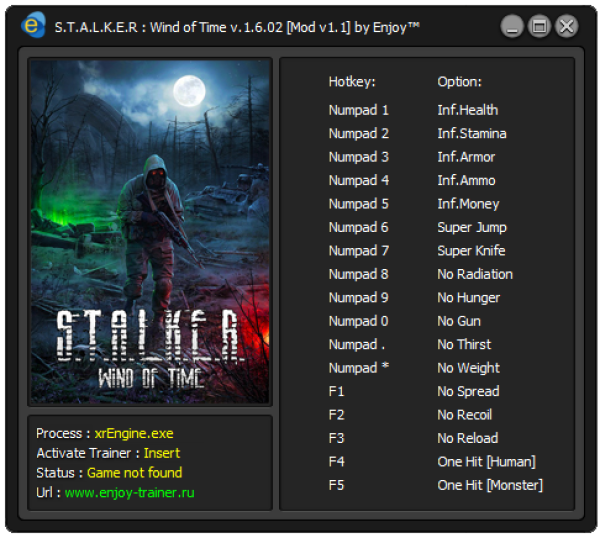This screenshot has width=600, height=538.
Task: Select the 'Inf.Stamina' option
Action: pyautogui.click(x=472, y=134)
